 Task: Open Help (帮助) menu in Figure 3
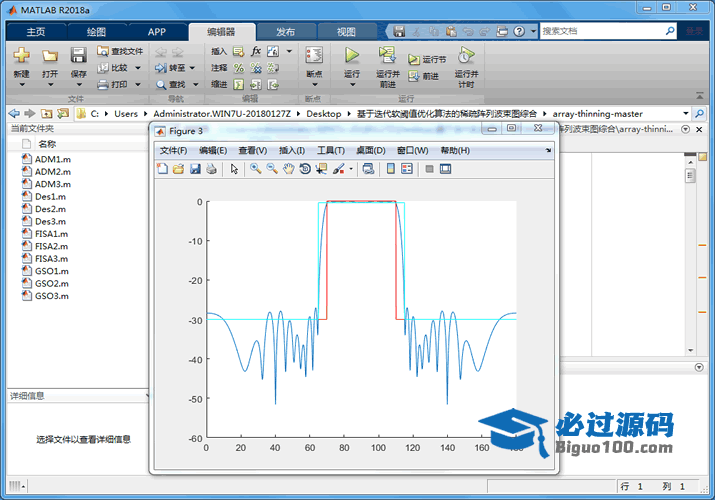pos(455,150)
